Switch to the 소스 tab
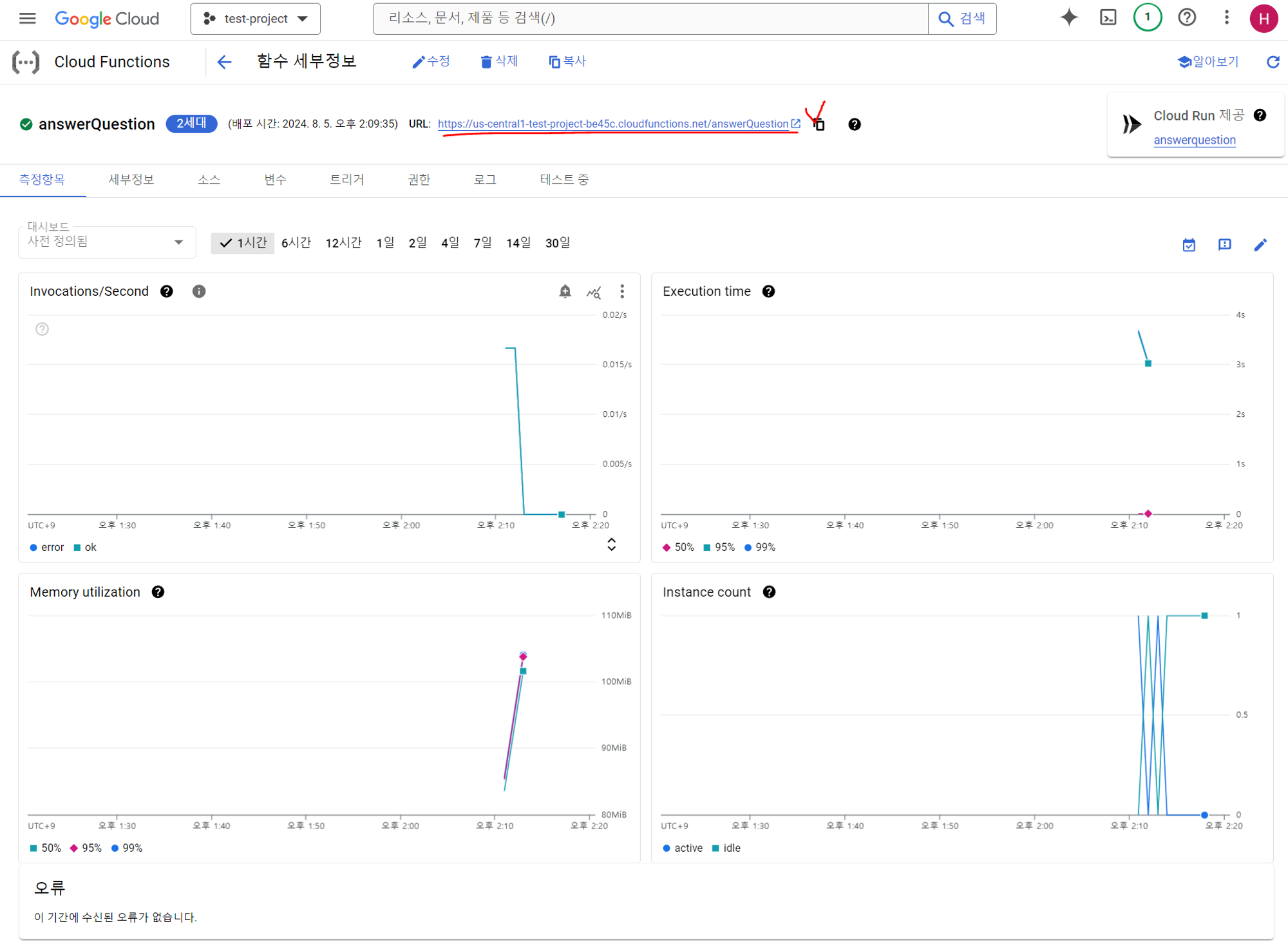 209,180
